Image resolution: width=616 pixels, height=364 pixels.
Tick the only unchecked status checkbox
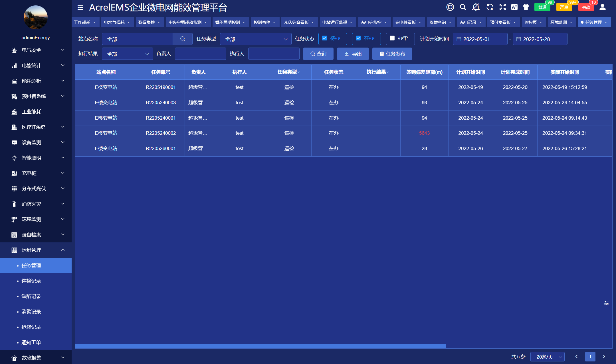[x=392, y=38]
